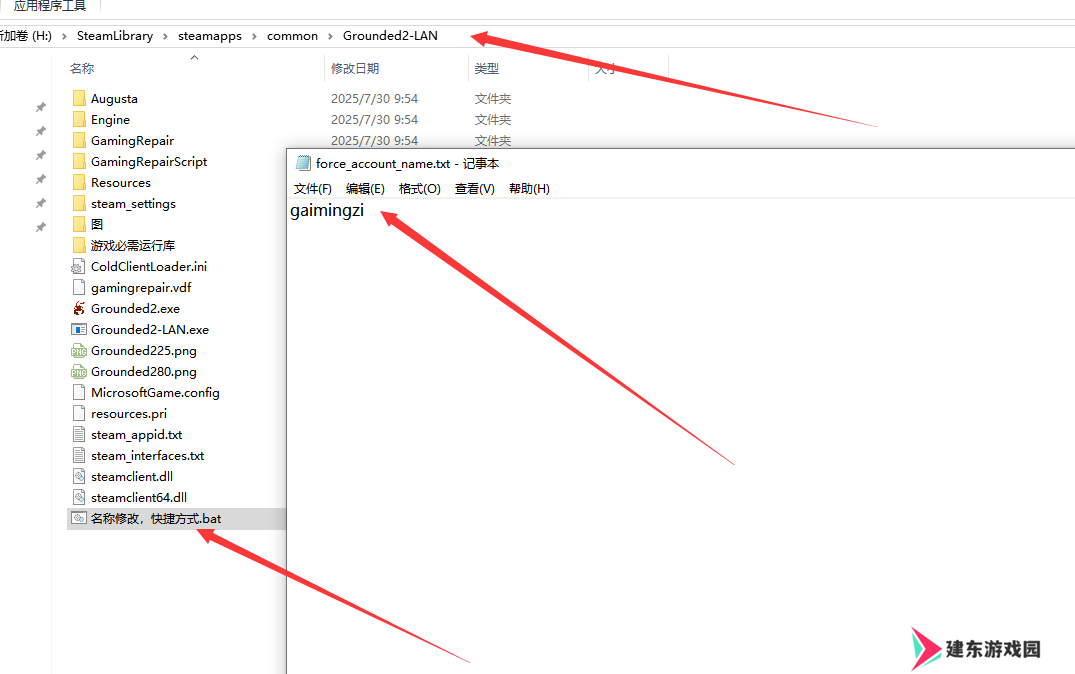
Task: Go to SteamLibrary in the address bar
Action: tap(114, 36)
